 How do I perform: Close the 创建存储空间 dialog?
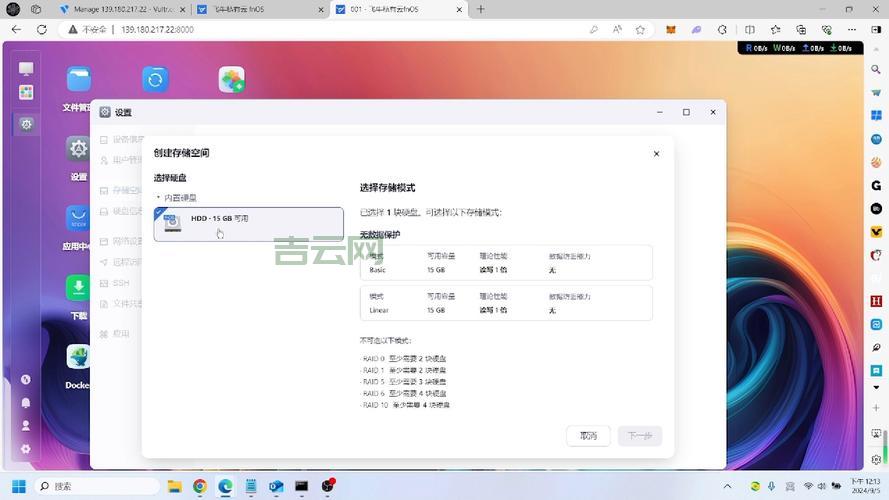[x=656, y=154]
